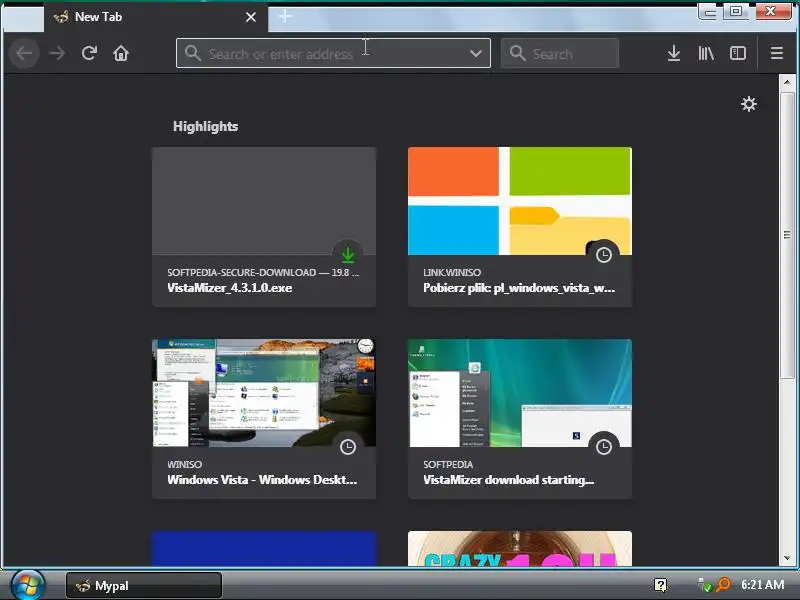Open the WINISO Windows Vista thumbnail

click(264, 393)
